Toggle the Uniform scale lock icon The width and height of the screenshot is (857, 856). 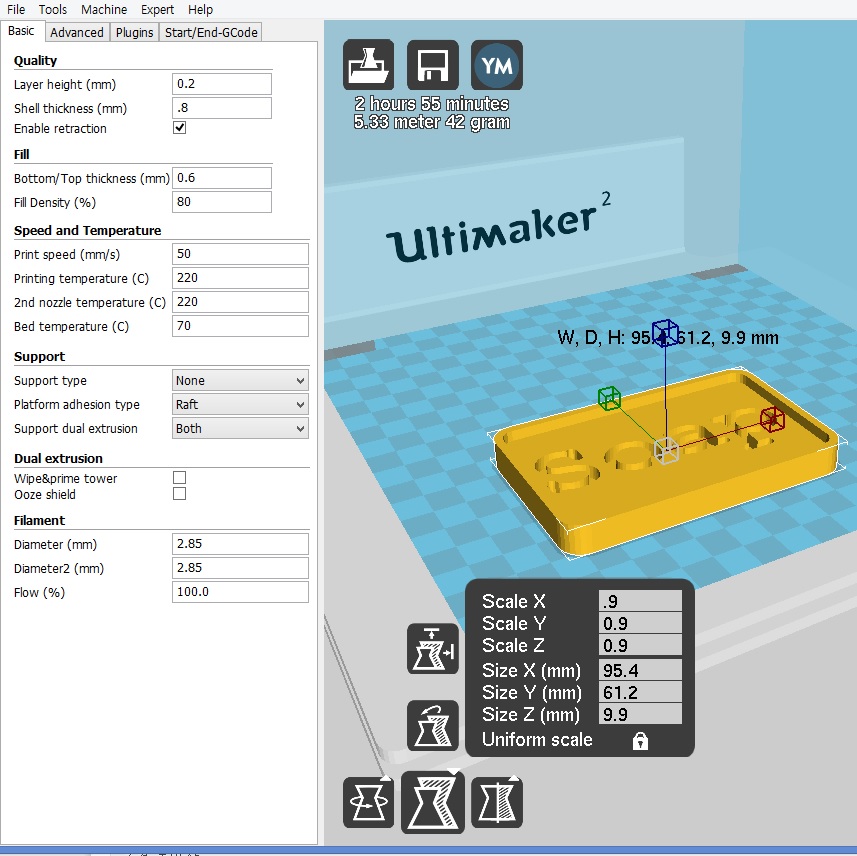click(x=640, y=741)
